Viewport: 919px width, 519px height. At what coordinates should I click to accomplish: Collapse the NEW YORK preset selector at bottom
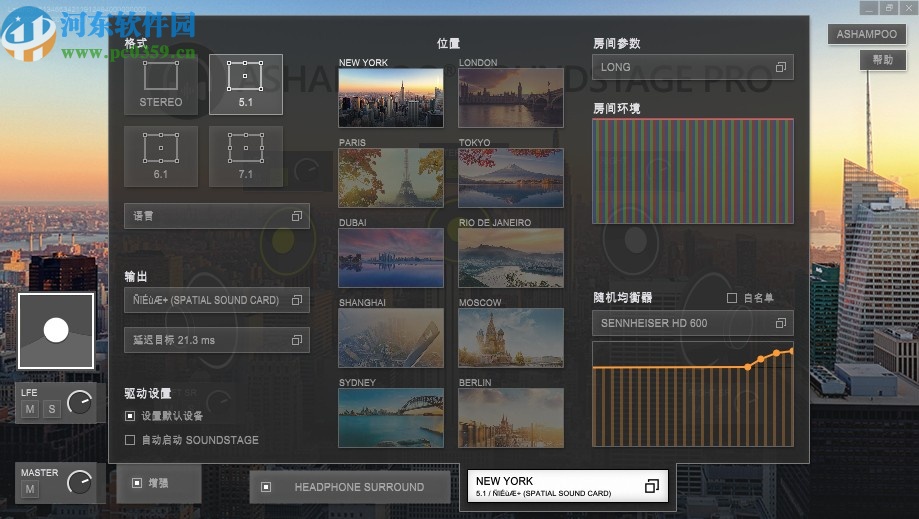(x=567, y=486)
